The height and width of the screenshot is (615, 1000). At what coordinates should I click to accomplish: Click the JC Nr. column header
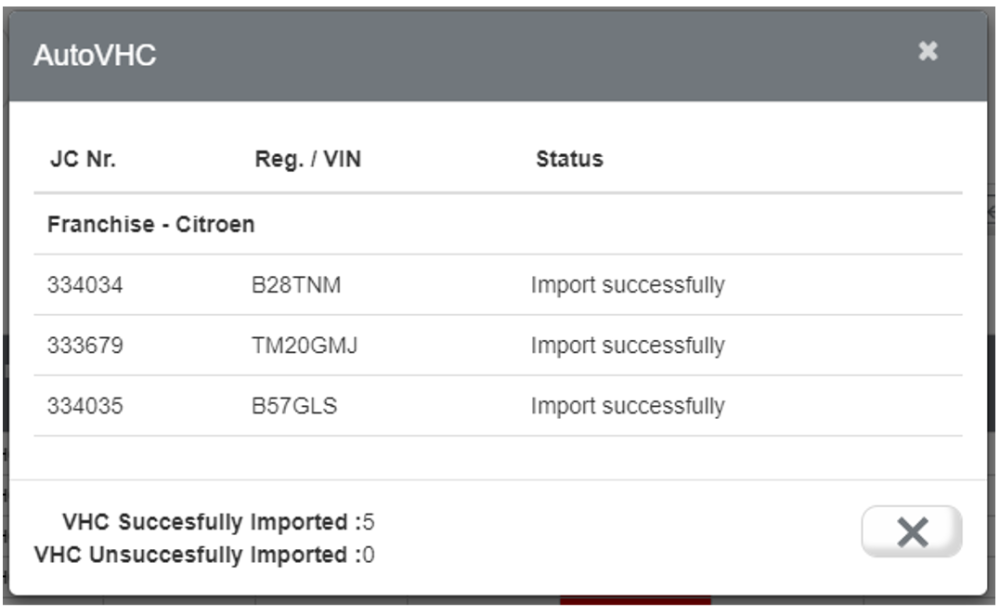(83, 159)
